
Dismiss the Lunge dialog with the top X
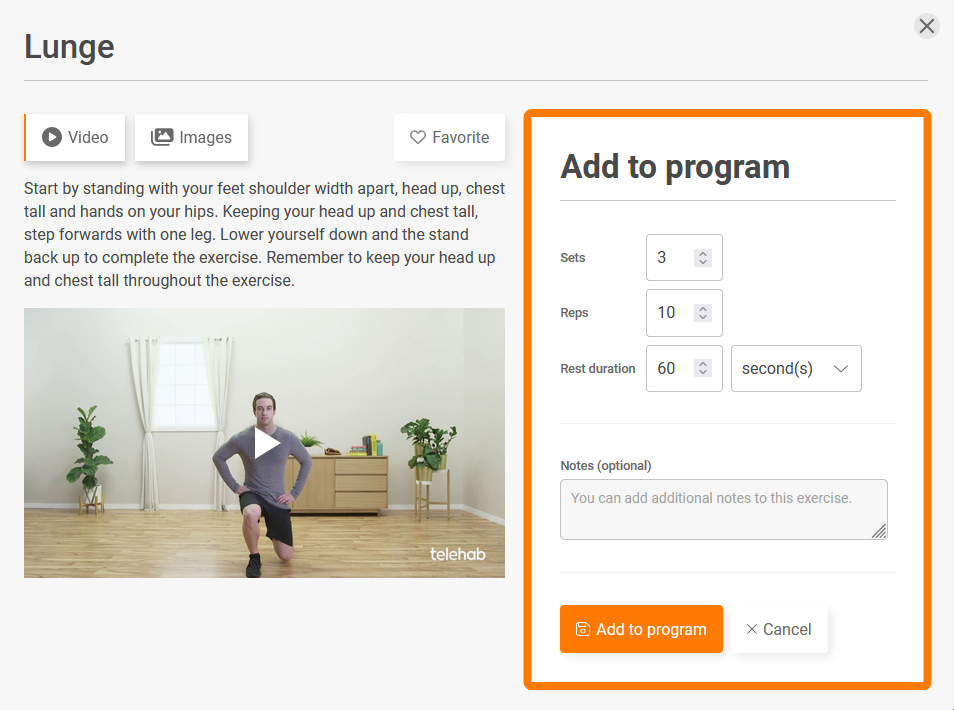pos(926,26)
